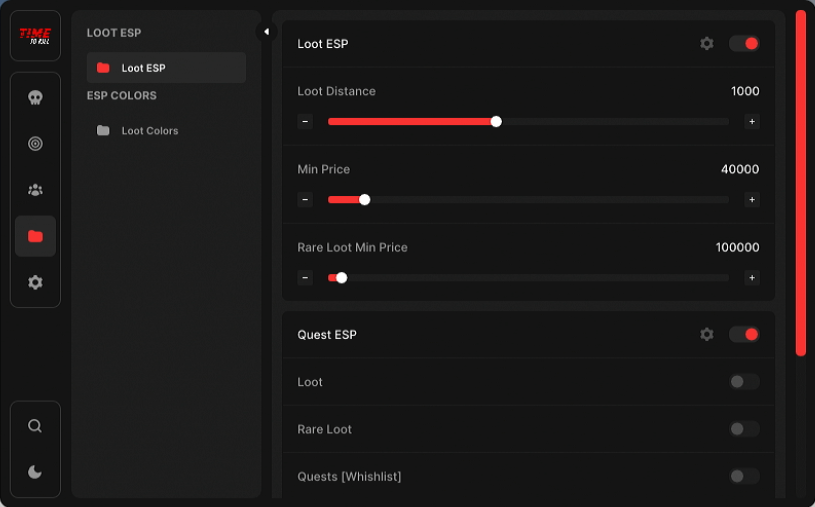Click the Rare Loot Min Price slider handle
The image size is (815, 507).
341,278
